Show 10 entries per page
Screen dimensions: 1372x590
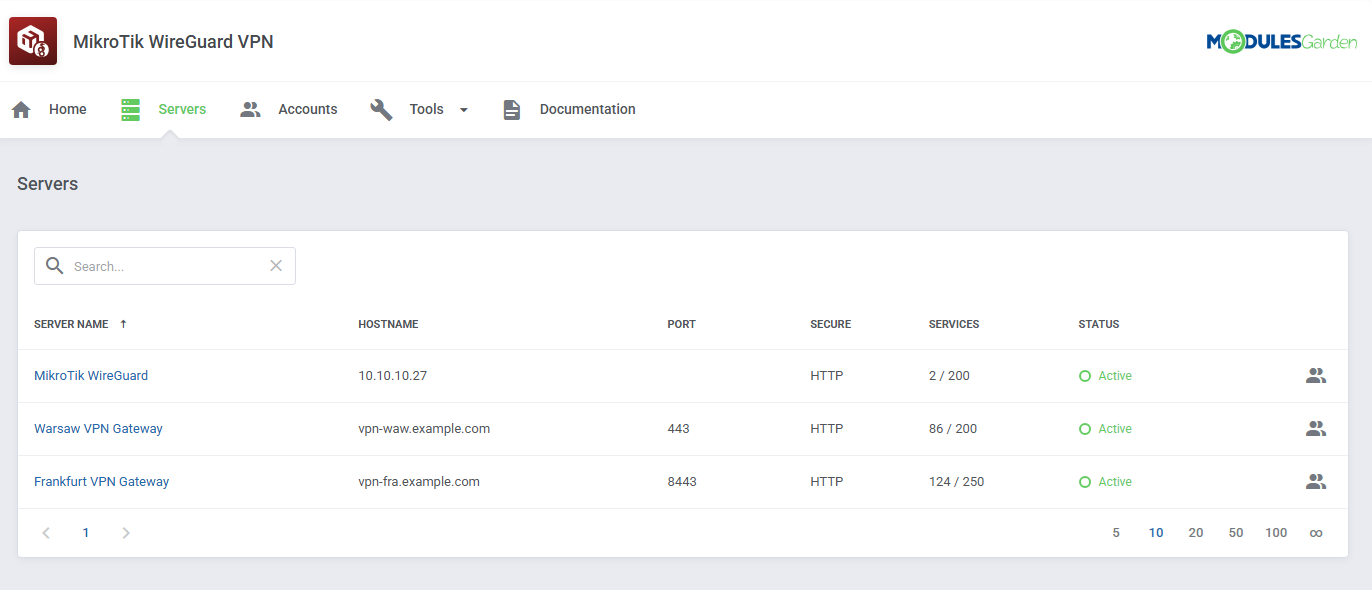tap(1156, 533)
